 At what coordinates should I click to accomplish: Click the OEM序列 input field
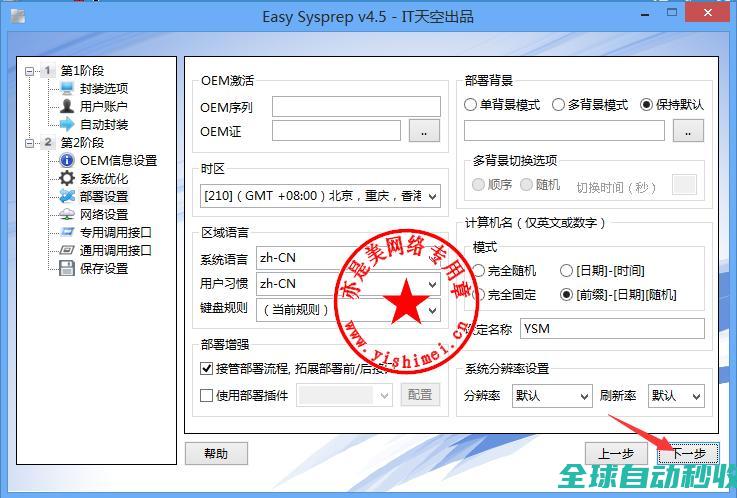coord(356,107)
